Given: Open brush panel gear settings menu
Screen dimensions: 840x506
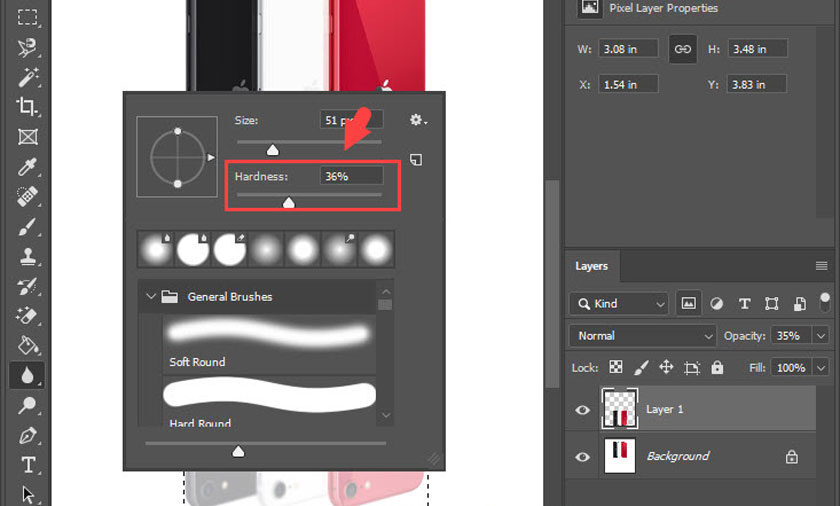Looking at the screenshot, I should tap(418, 120).
